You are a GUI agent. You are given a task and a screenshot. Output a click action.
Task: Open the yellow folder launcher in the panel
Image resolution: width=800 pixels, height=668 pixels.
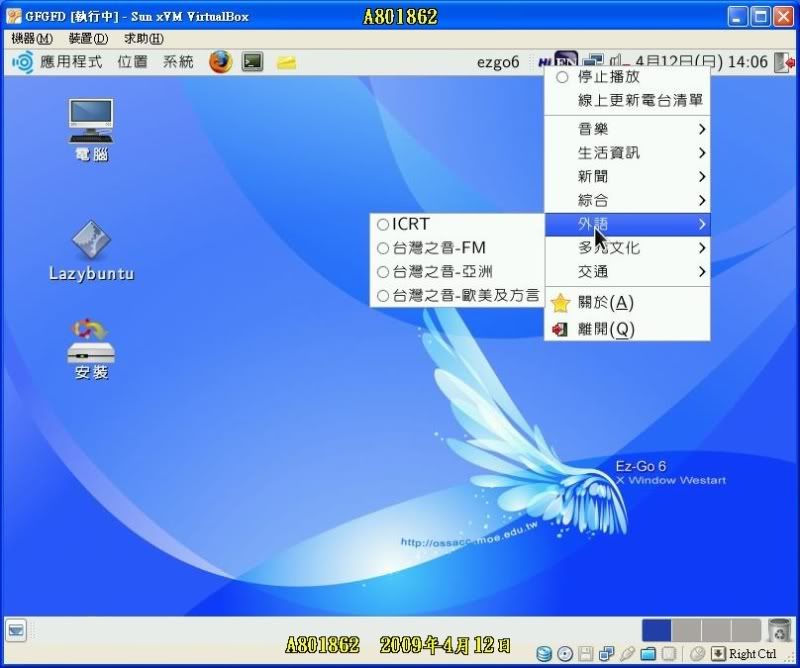pos(286,63)
